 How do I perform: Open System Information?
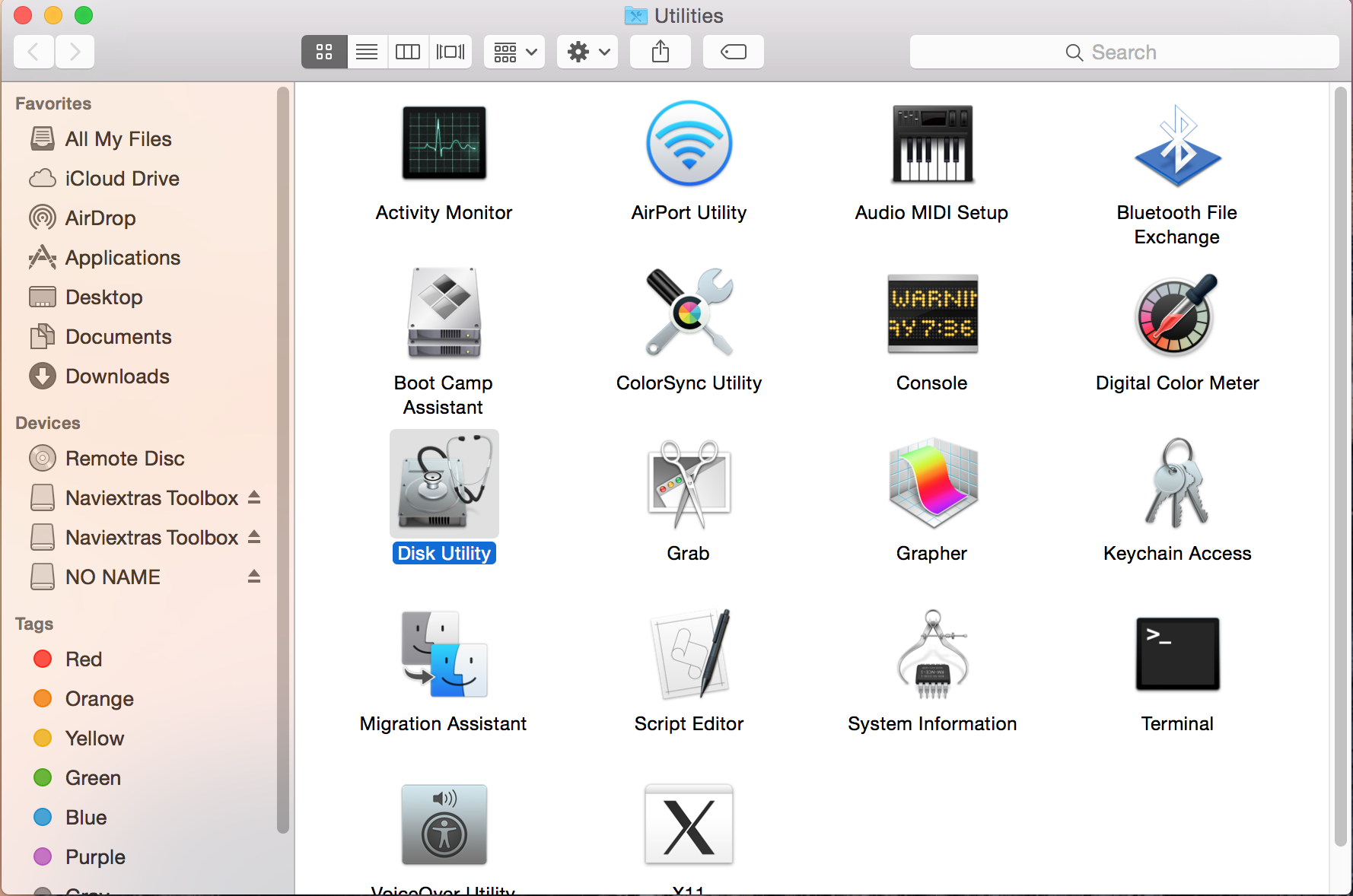pos(931,654)
